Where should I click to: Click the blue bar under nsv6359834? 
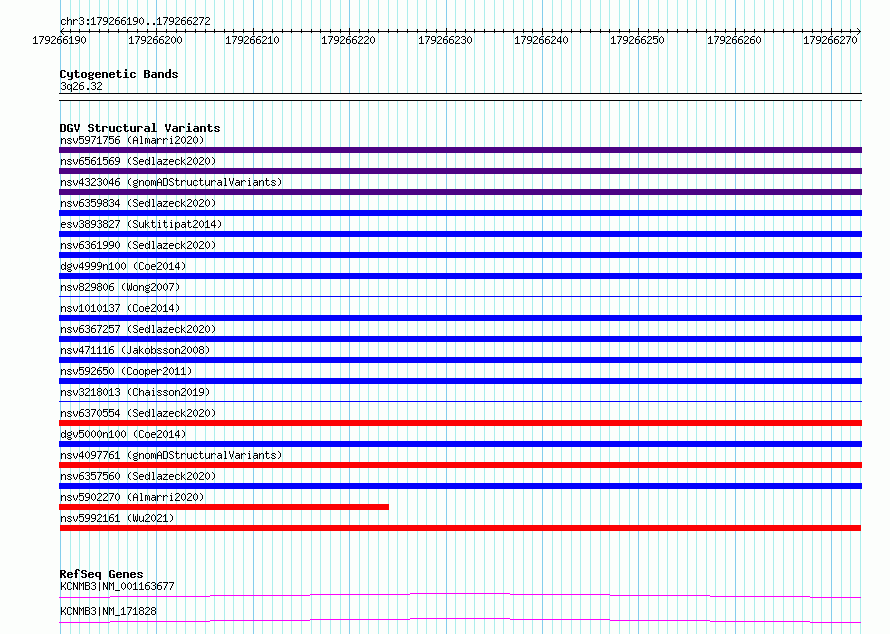[x=460, y=213]
